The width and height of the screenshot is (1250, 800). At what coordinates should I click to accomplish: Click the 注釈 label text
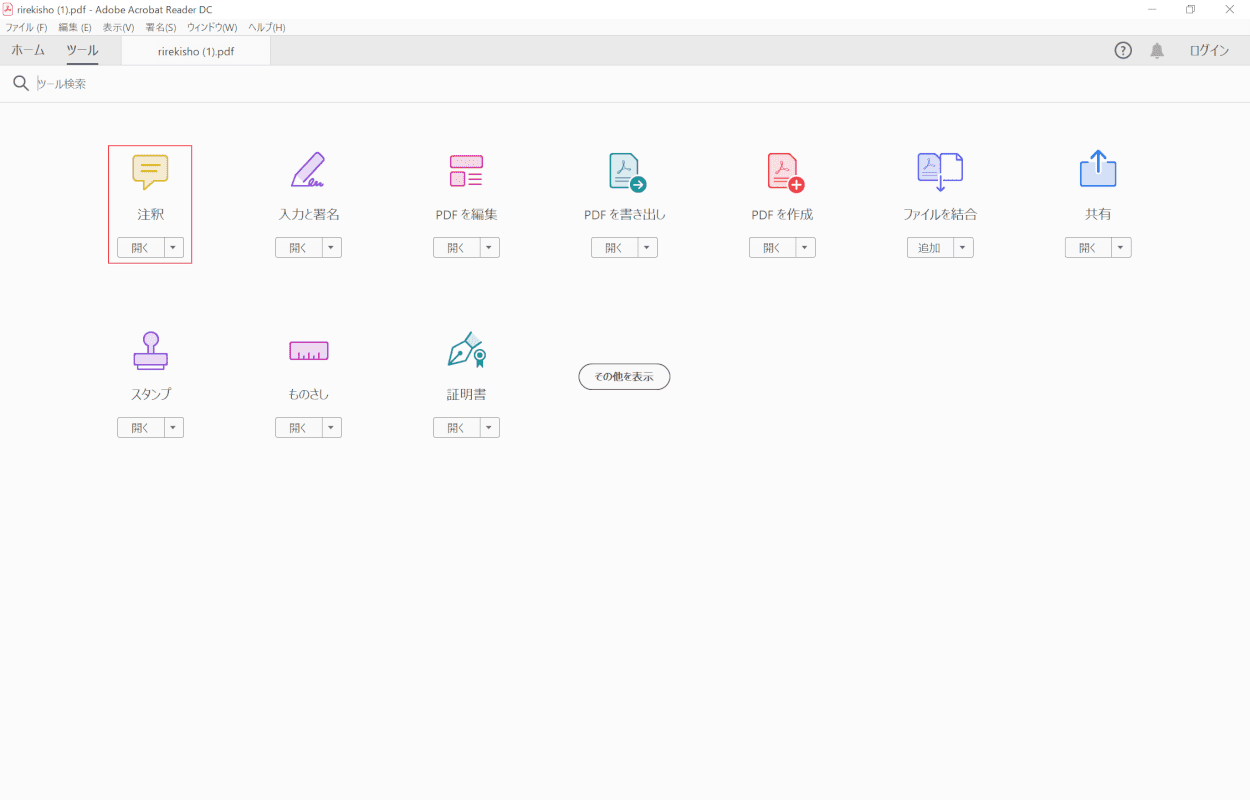(150, 214)
